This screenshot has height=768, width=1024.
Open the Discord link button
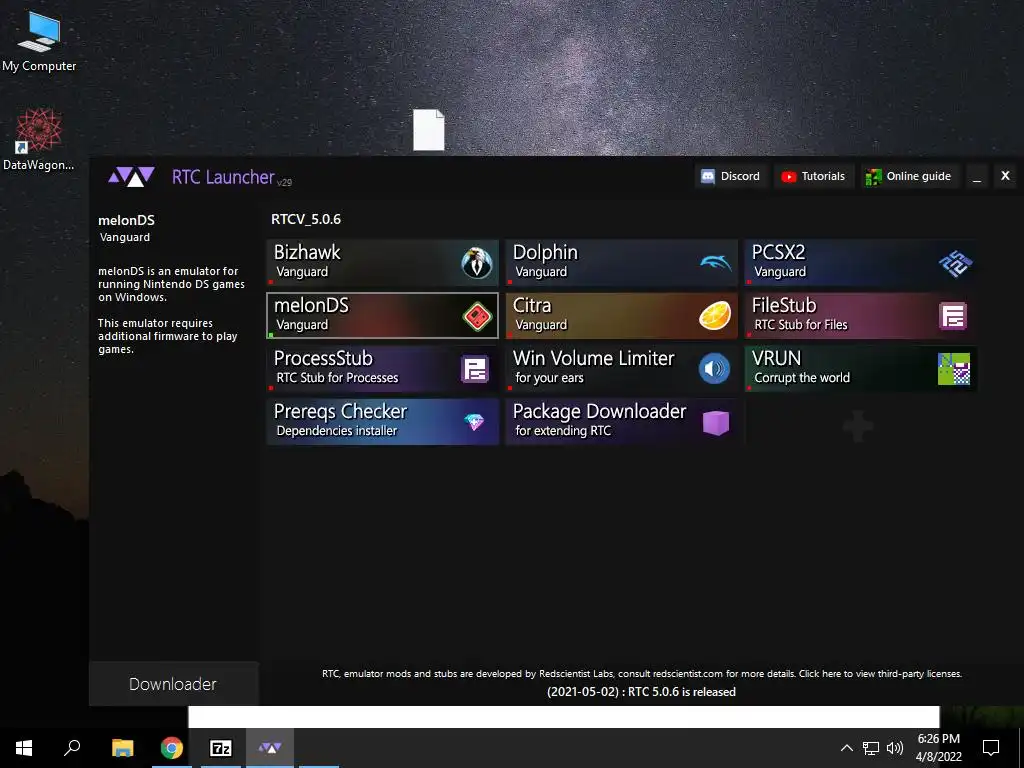730,176
